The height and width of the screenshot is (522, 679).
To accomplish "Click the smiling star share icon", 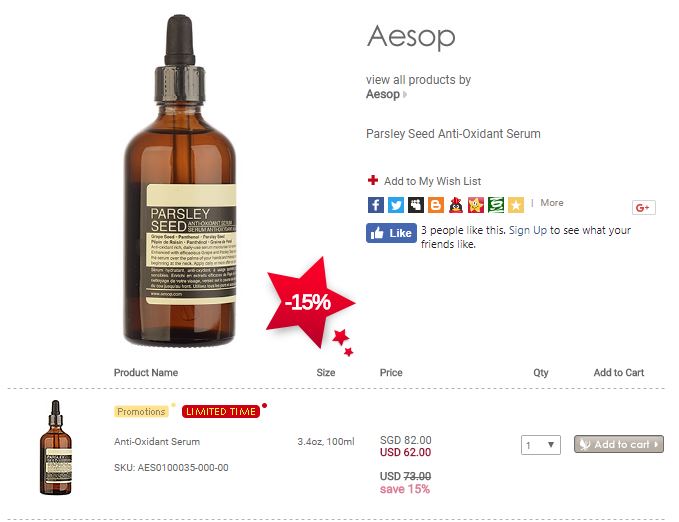I will (475, 204).
